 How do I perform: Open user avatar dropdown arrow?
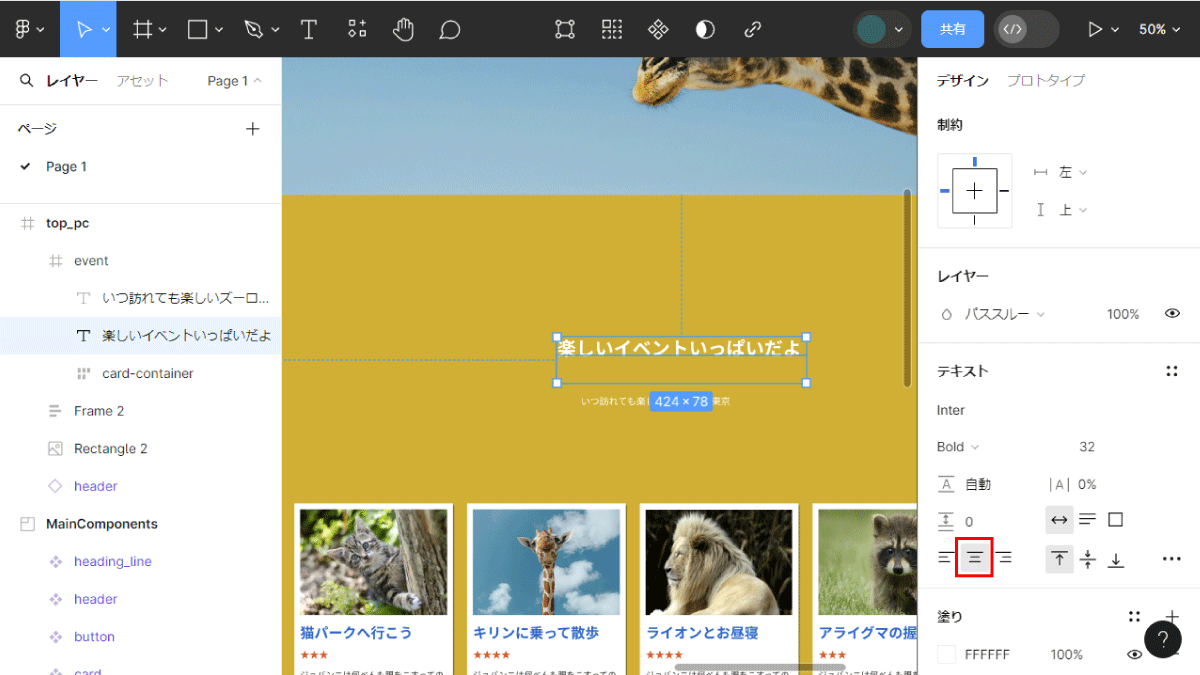tap(899, 30)
